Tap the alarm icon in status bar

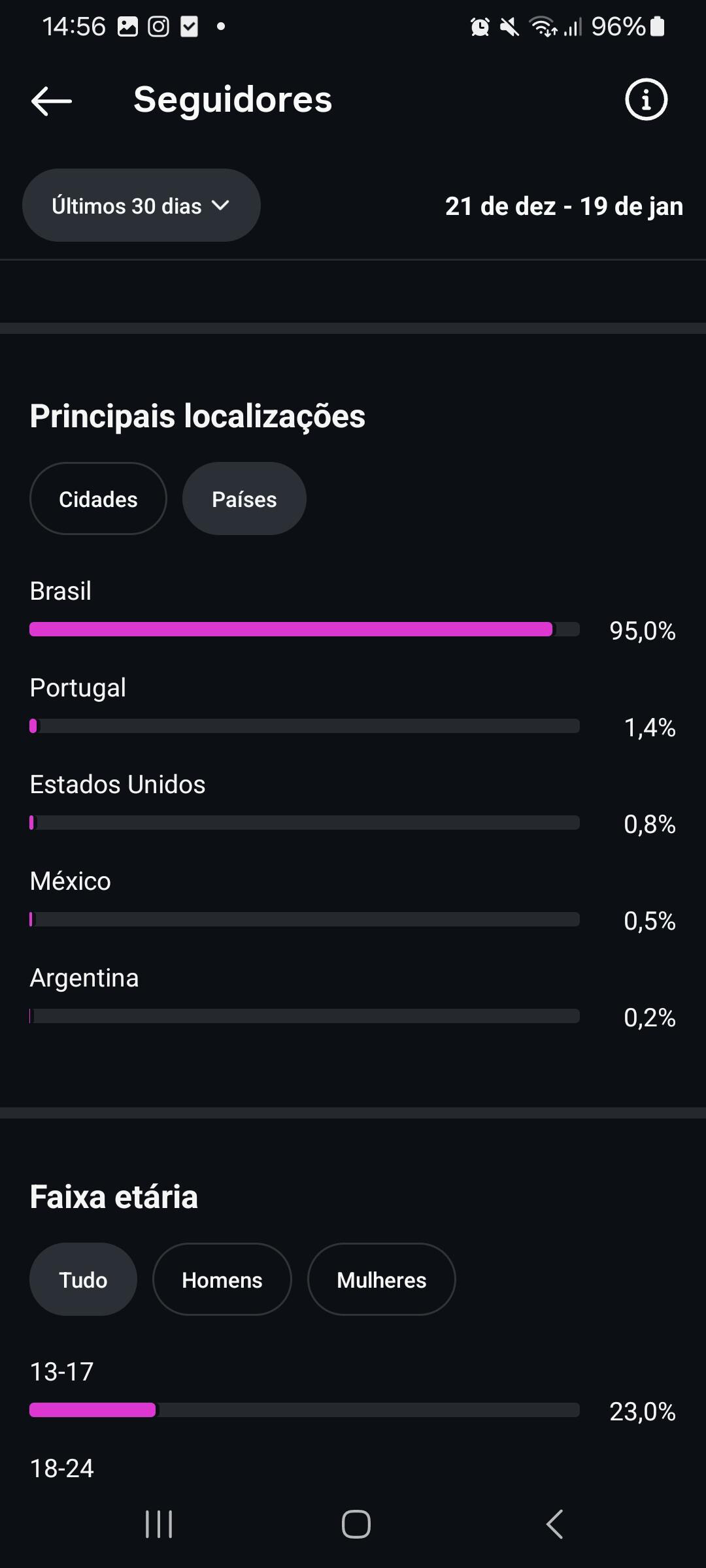tap(480, 27)
